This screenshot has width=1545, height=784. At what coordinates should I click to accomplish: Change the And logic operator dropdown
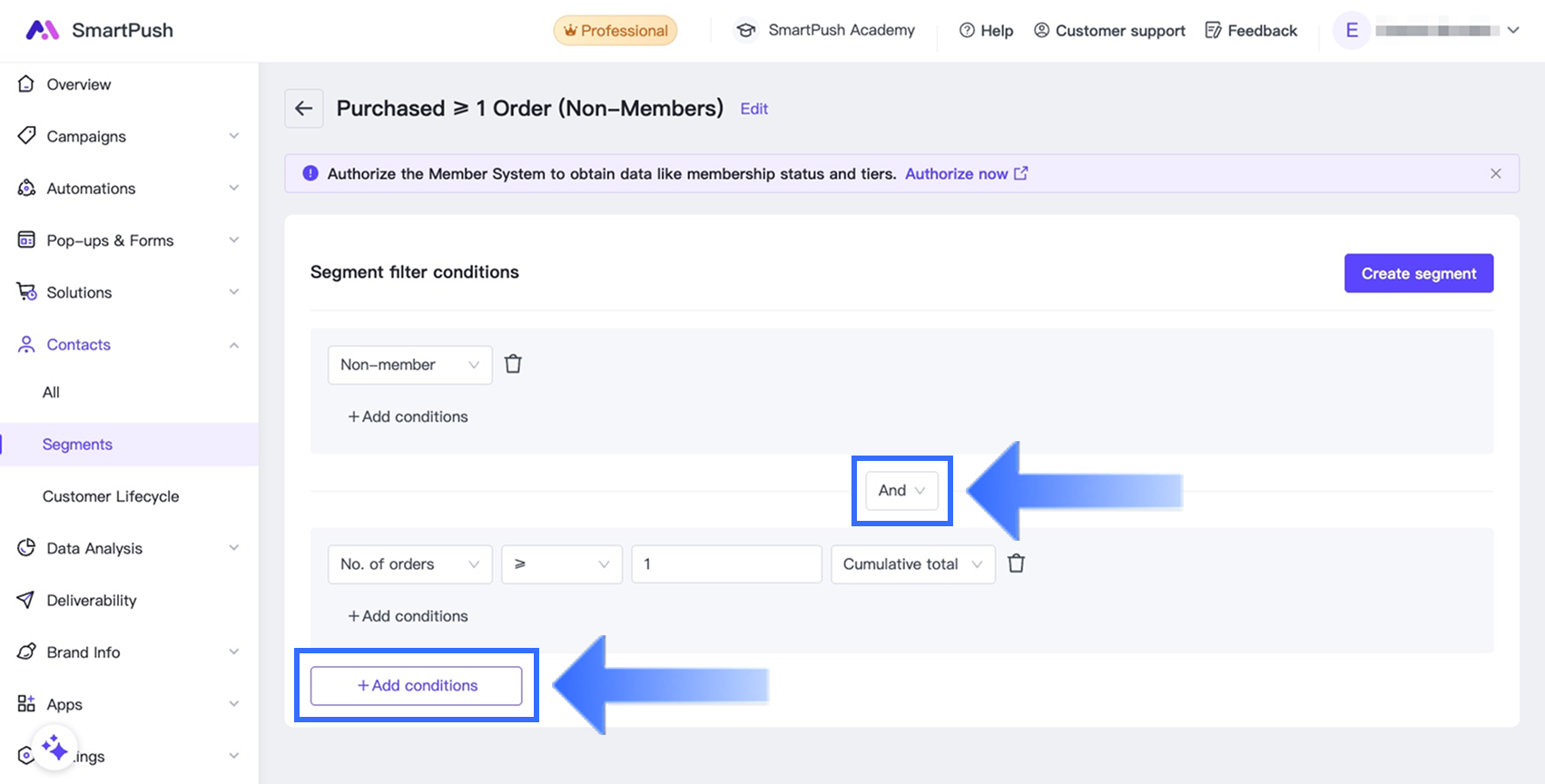901,491
